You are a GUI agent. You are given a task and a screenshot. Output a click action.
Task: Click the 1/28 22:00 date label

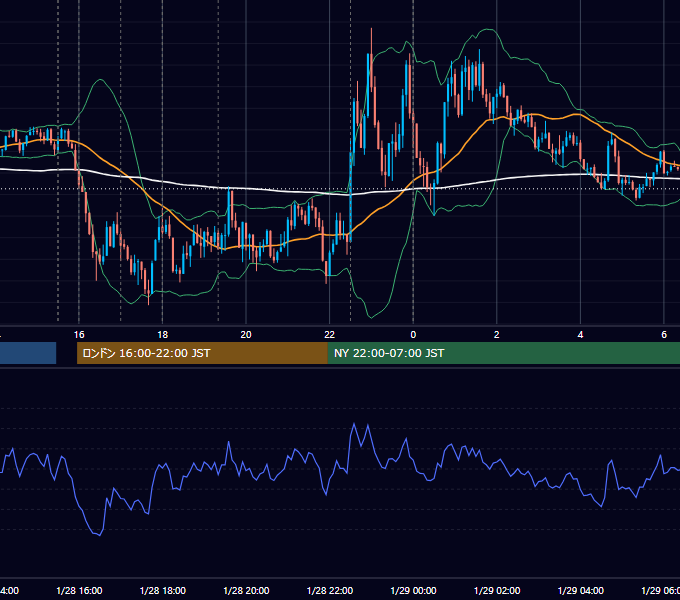(x=330, y=590)
